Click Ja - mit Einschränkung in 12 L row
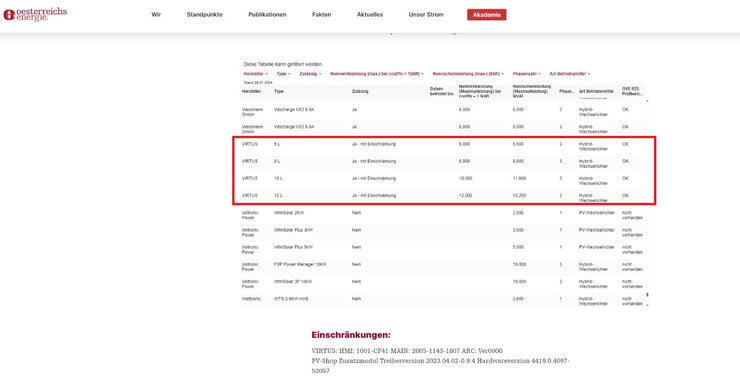This screenshot has height=378, width=740. 374,195
